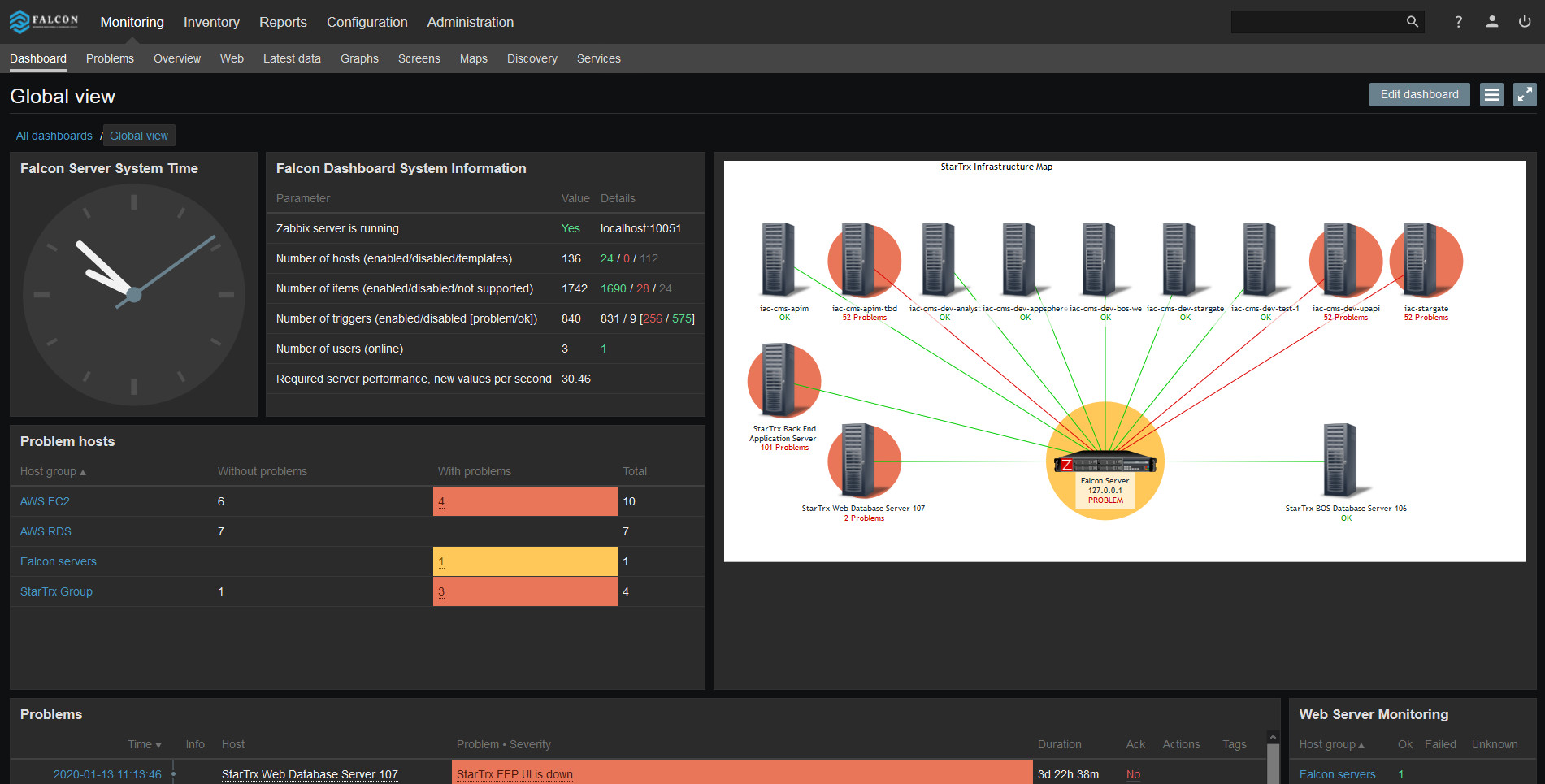Open the Inventory menu

tap(211, 22)
